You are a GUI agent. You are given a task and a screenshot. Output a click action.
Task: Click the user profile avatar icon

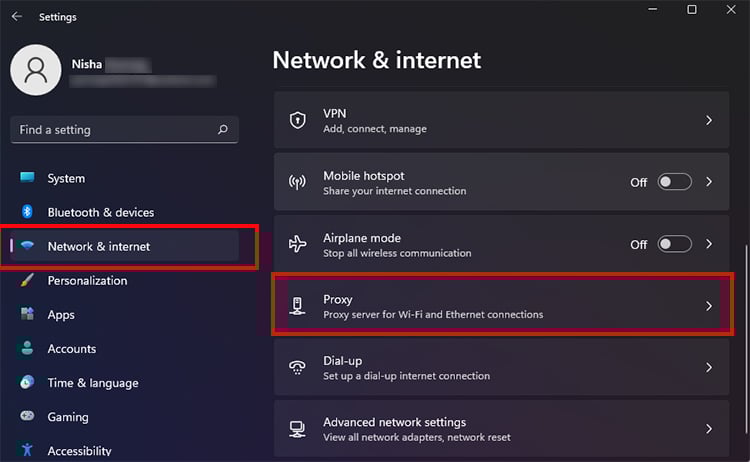click(x=36, y=71)
